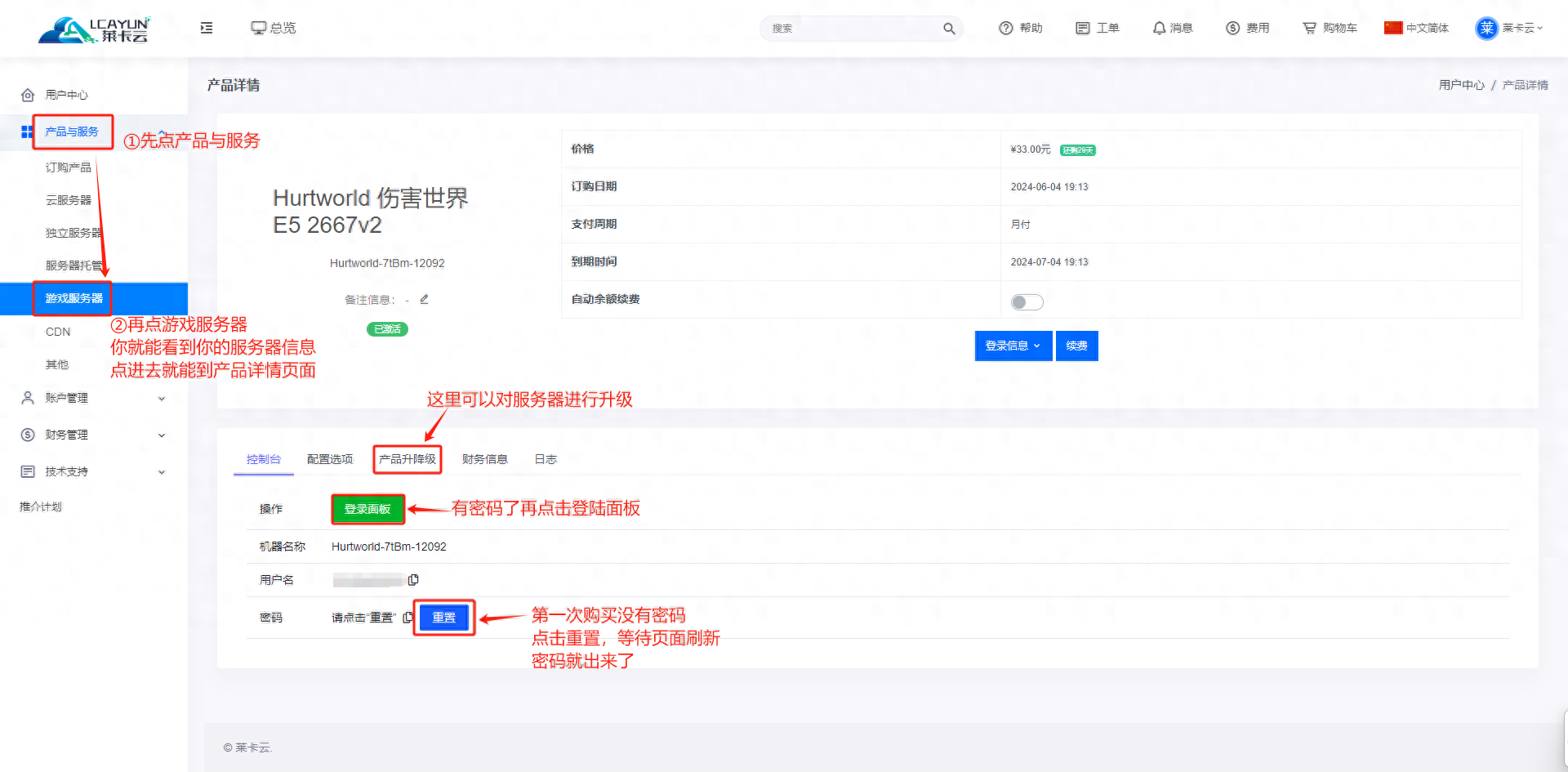Screen dimensions: 1568x772
Task: Expand the 技术支持 sidebar chevron
Action: pyautogui.click(x=162, y=472)
